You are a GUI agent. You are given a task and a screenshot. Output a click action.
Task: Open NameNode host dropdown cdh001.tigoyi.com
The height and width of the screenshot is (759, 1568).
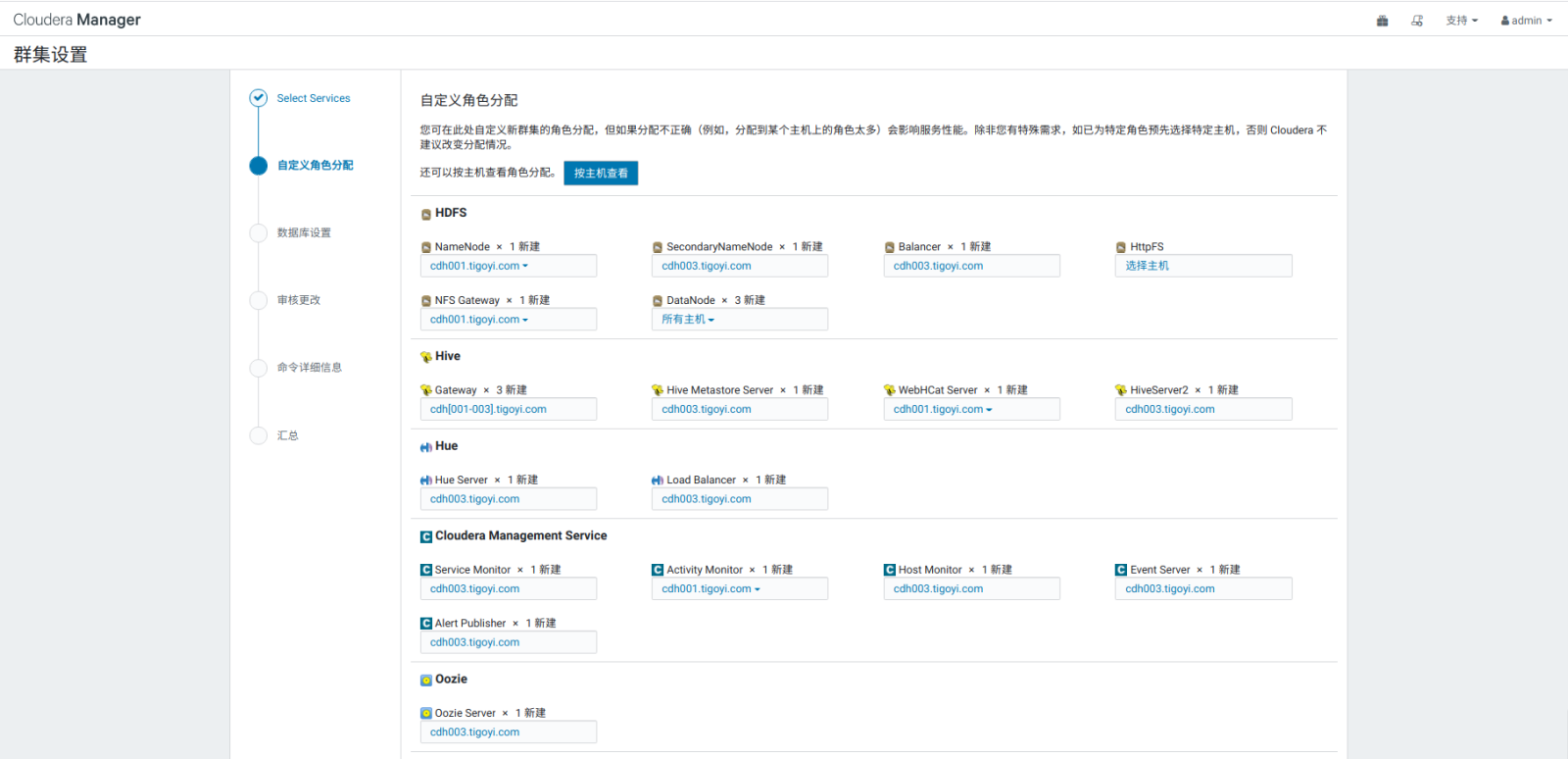click(479, 266)
